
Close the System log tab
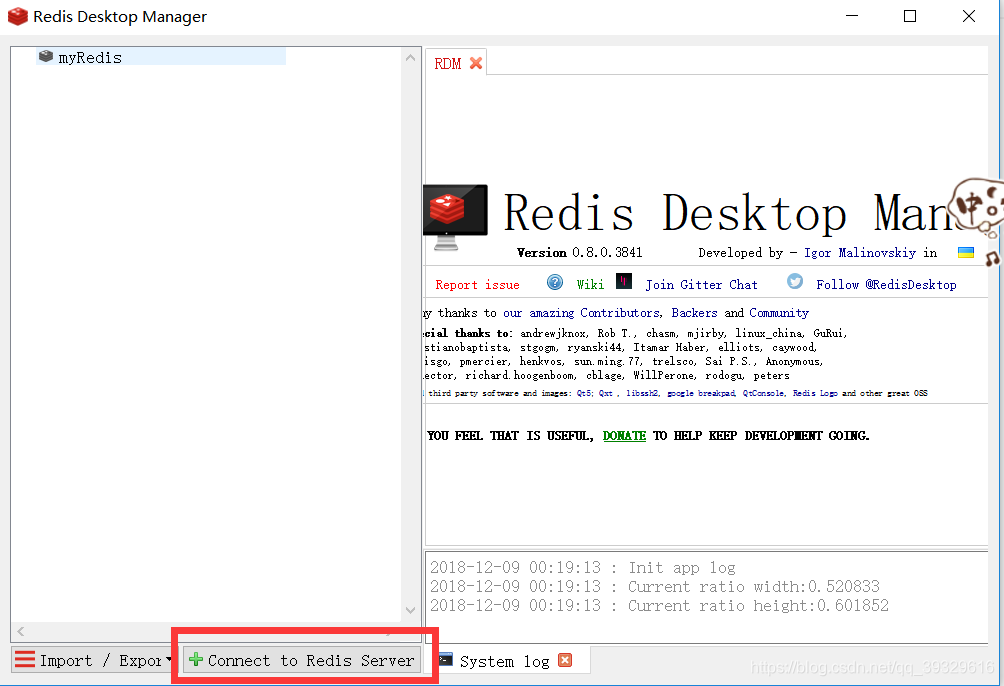pyautogui.click(x=565, y=660)
